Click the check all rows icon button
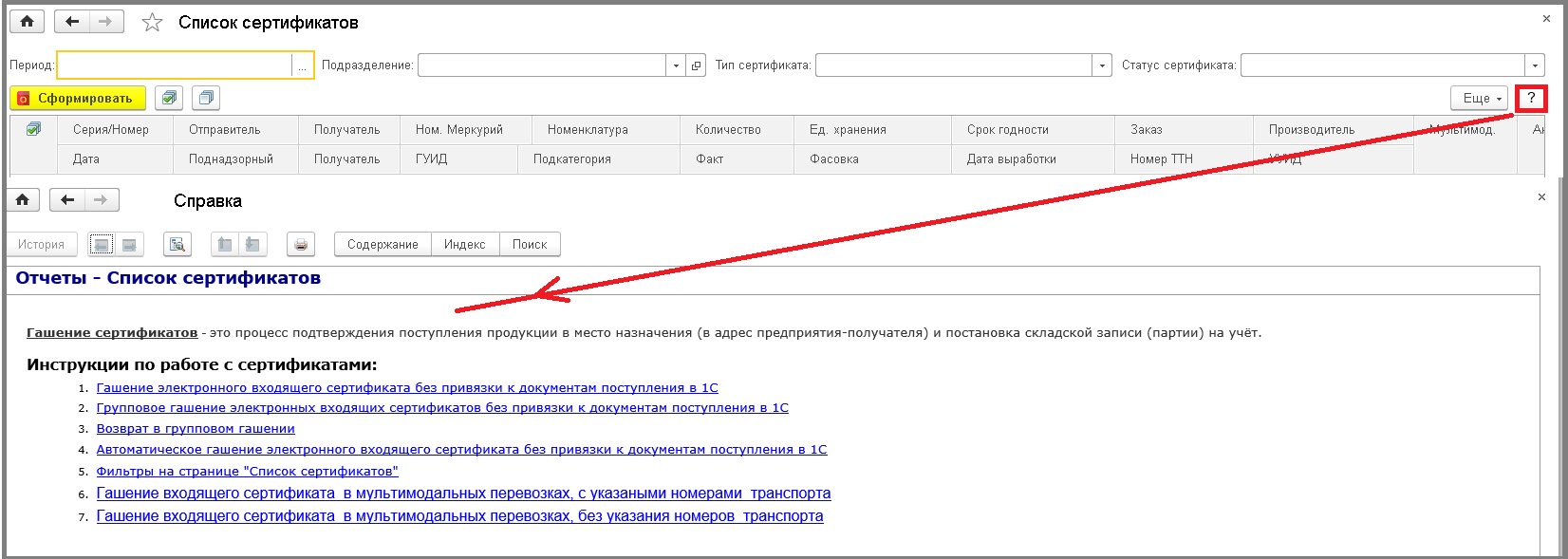 tap(169, 98)
